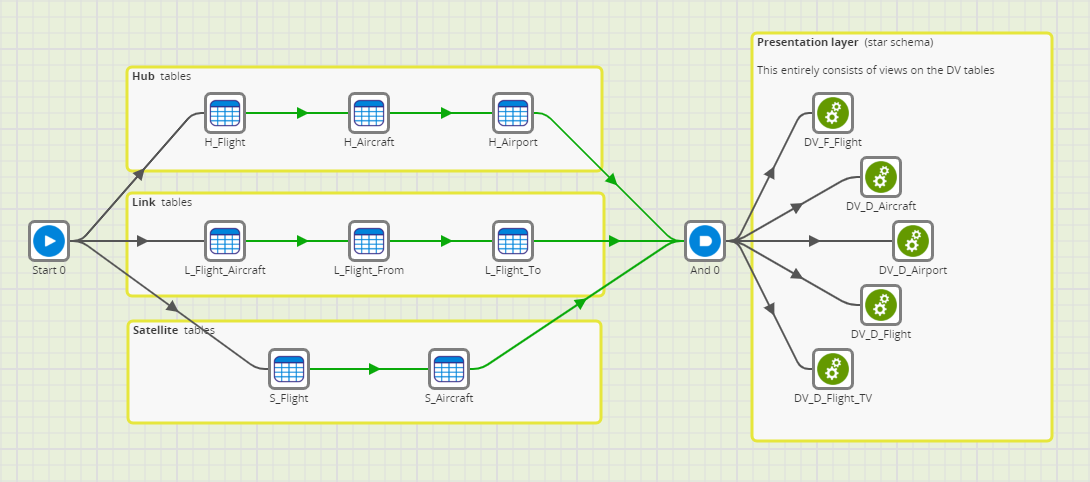Click the S_Aircraft satellite table icon
The image size is (1090, 482).
point(449,369)
